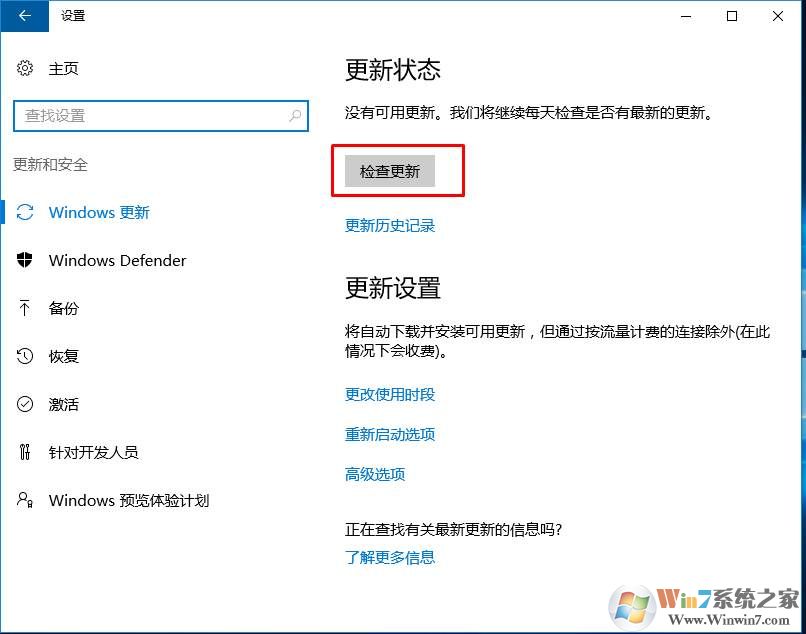Image resolution: width=806 pixels, height=634 pixels.
Task: Open the Windows 预览体验计划 section
Action: [x=129, y=500]
